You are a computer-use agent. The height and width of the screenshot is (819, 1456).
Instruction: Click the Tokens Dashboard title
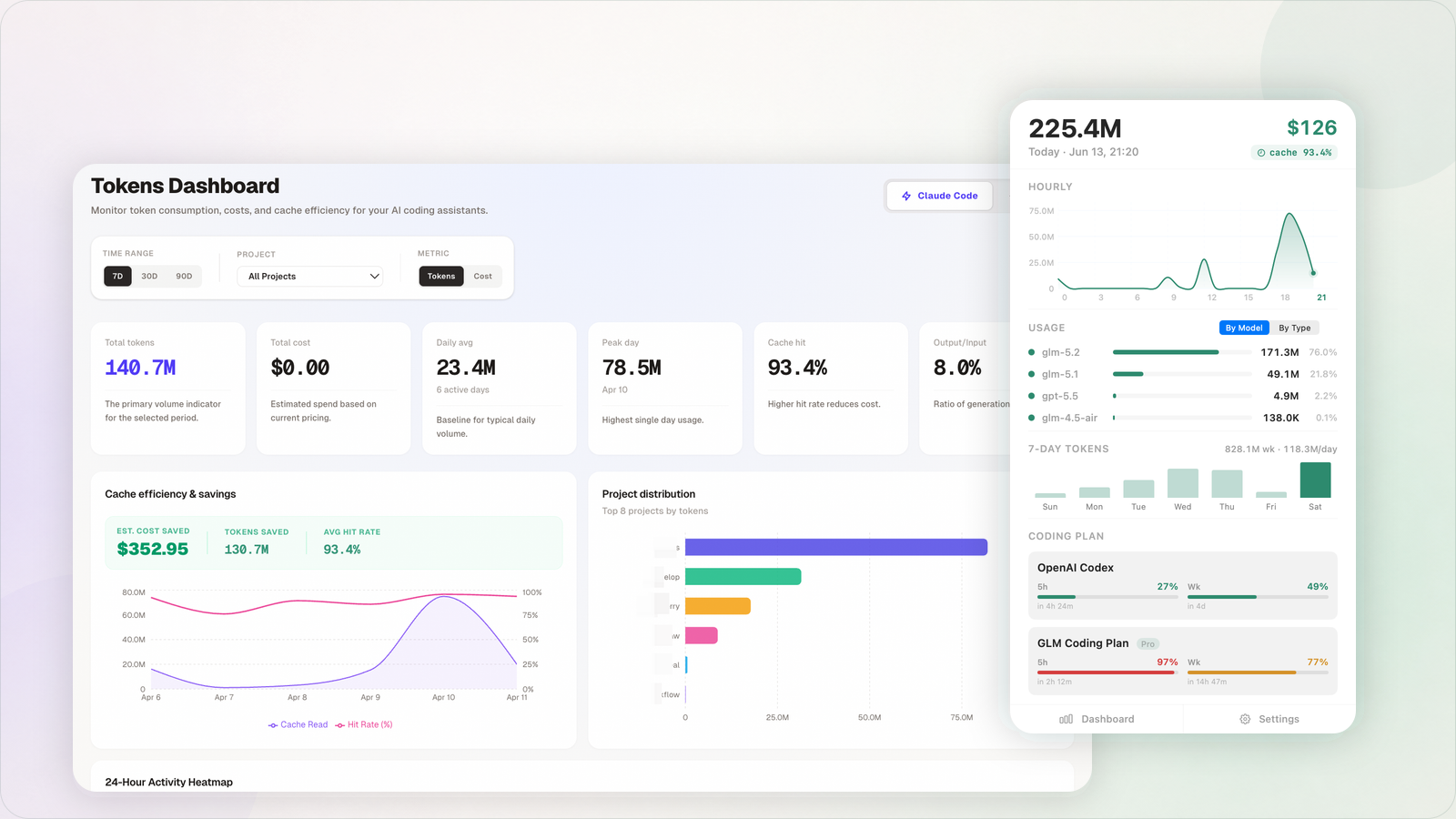[185, 186]
